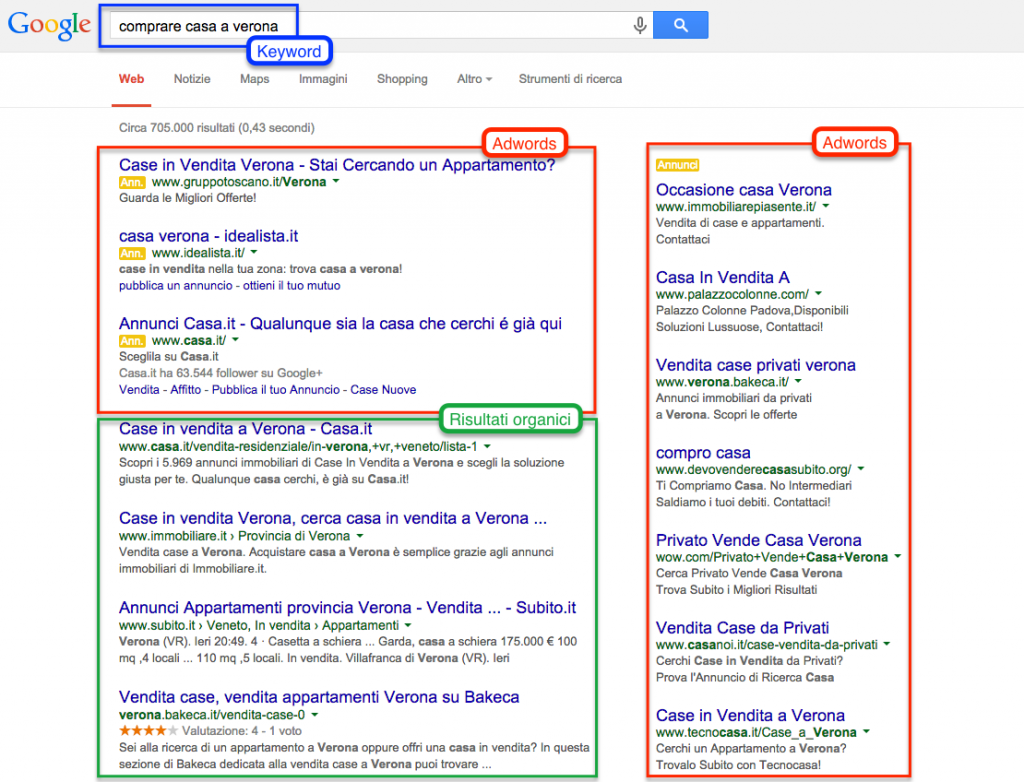Select the Web tab
The height and width of the screenshot is (782, 1024).
[131, 79]
